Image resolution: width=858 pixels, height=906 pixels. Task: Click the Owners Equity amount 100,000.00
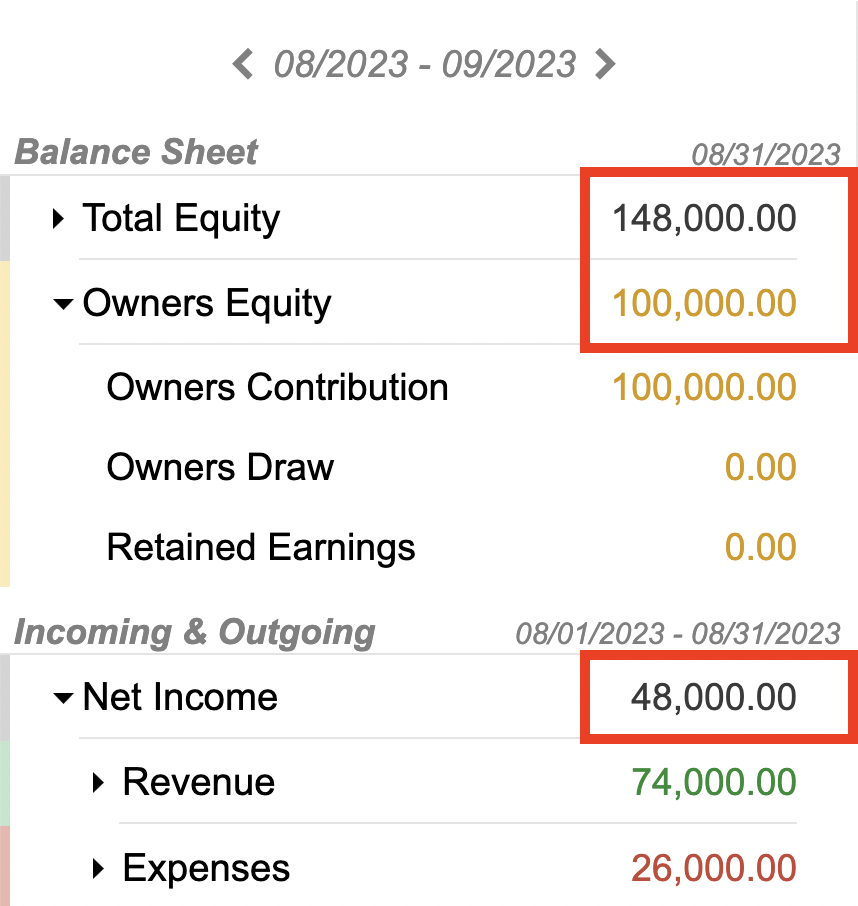703,304
